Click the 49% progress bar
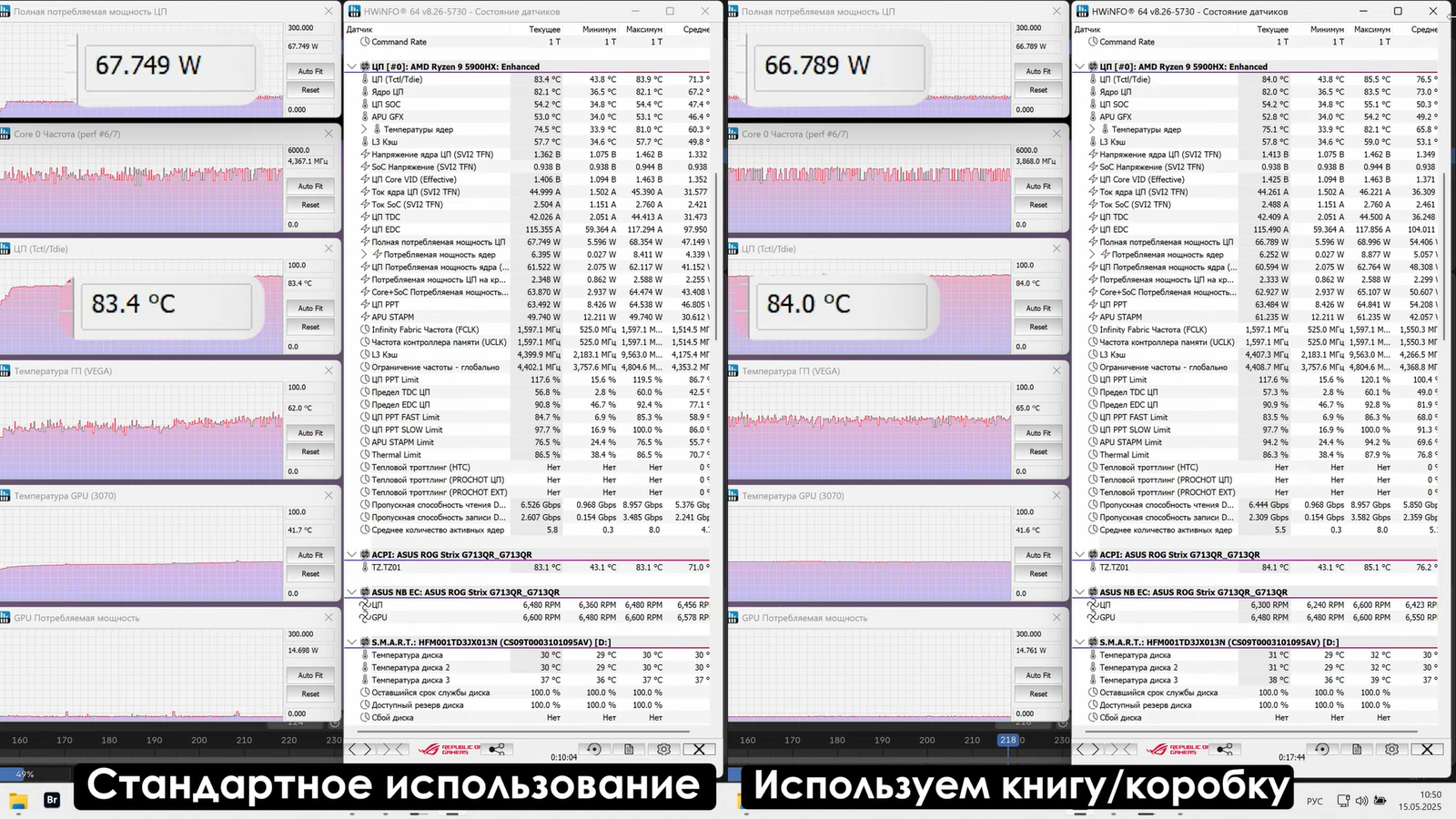This screenshot has width=1456, height=819. point(25,774)
